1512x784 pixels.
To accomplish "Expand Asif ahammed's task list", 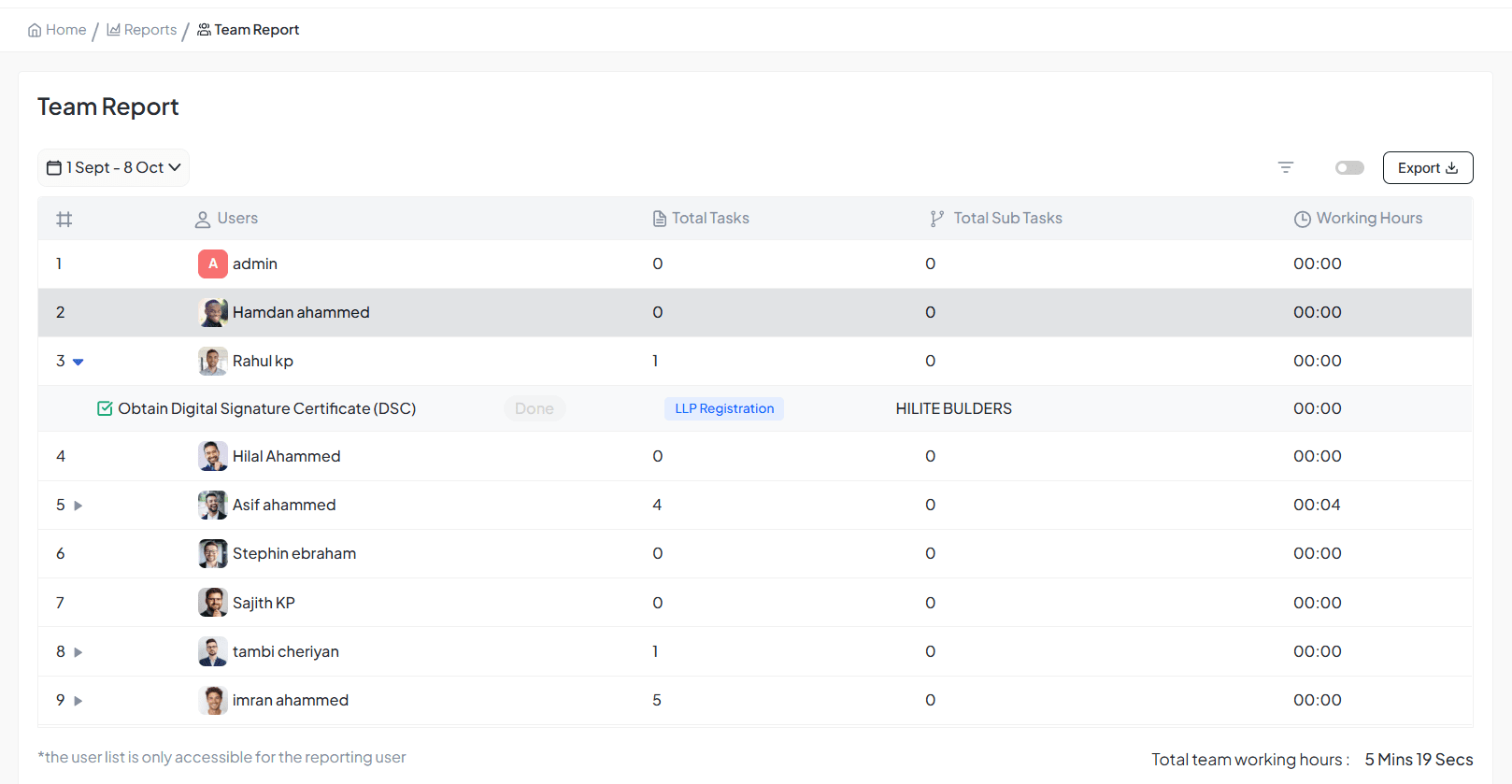I will [x=78, y=506].
